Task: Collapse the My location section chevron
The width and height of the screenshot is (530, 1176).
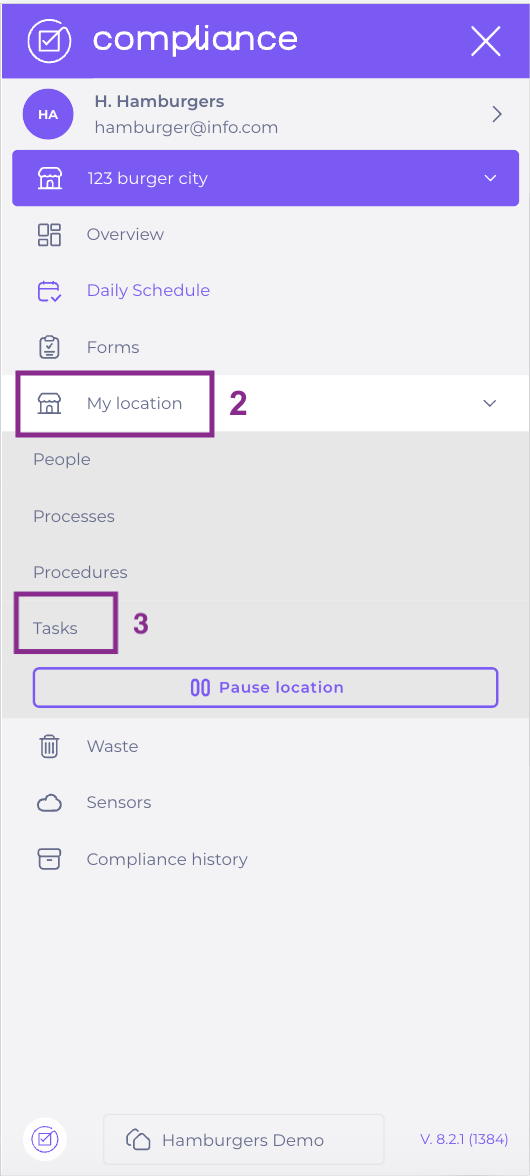Action: [490, 404]
